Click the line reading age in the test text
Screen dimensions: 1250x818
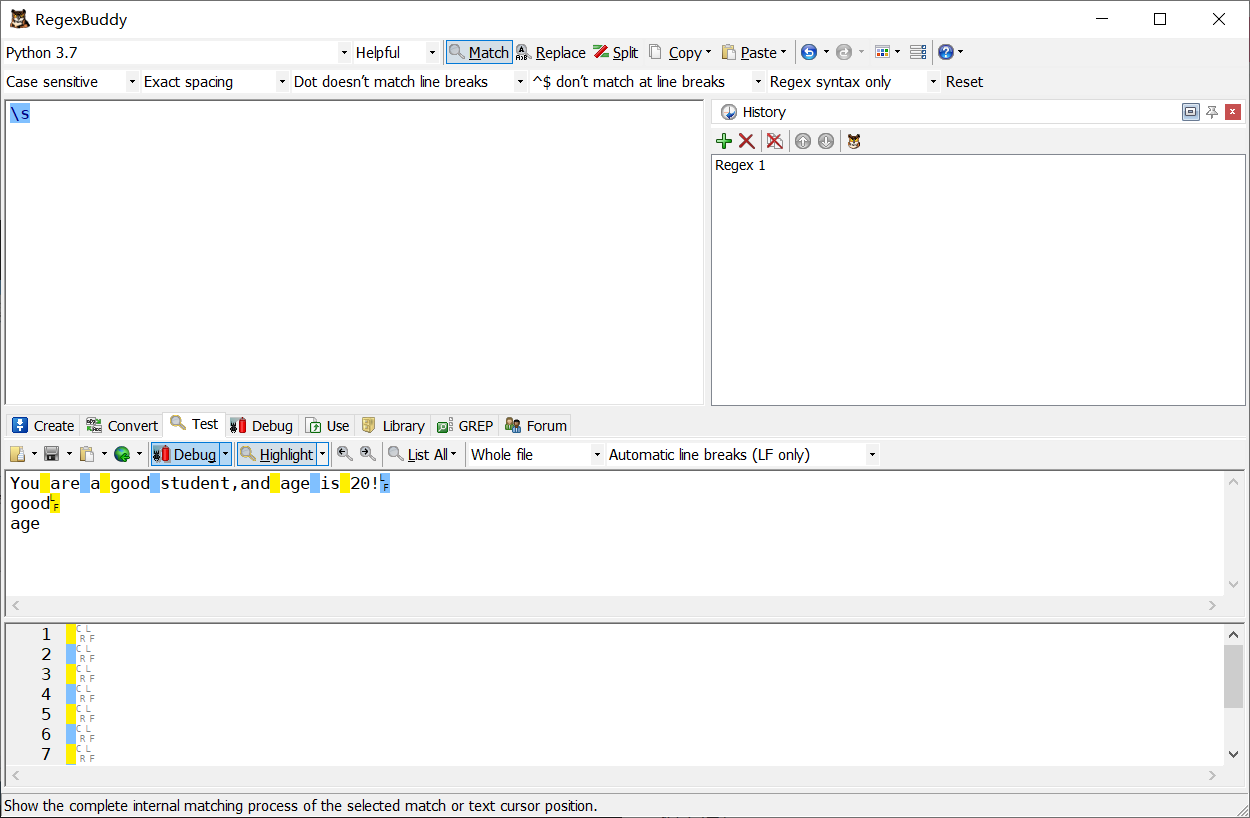pos(25,524)
